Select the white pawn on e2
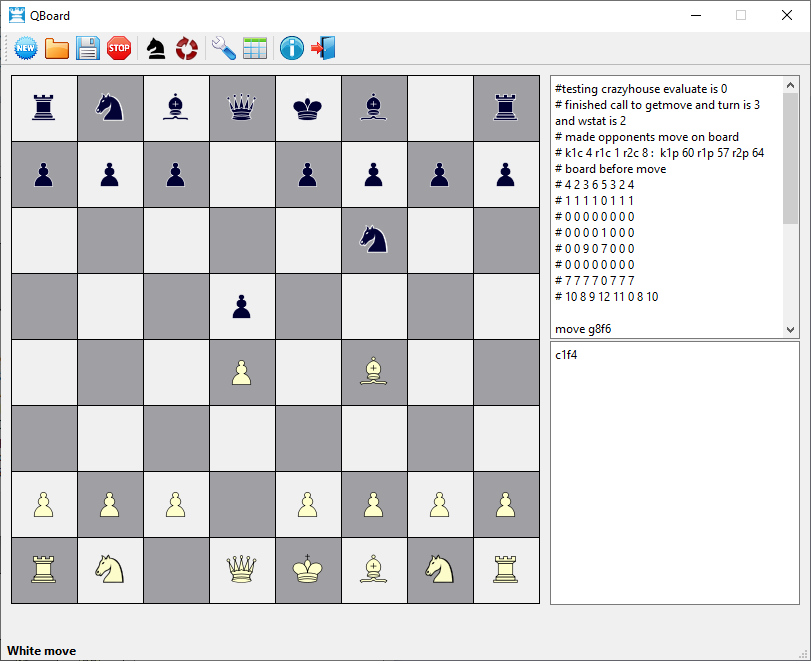Viewport: 811px width, 661px height. point(308,504)
